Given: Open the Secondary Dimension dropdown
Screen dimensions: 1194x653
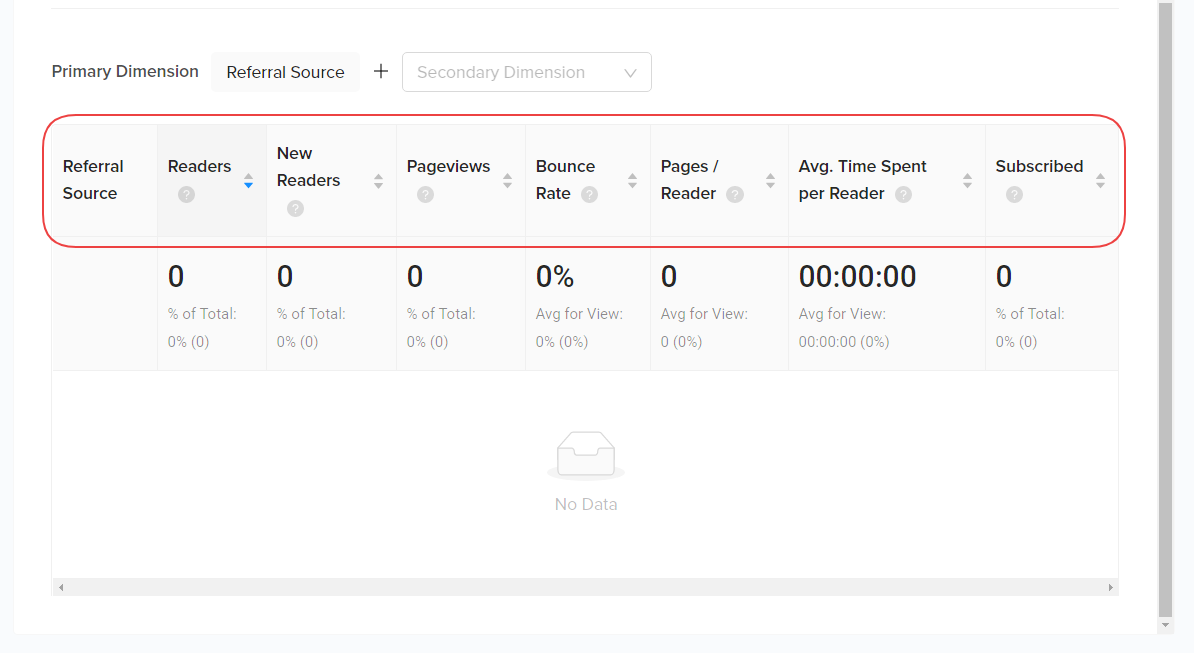Looking at the screenshot, I should pyautogui.click(x=526, y=72).
